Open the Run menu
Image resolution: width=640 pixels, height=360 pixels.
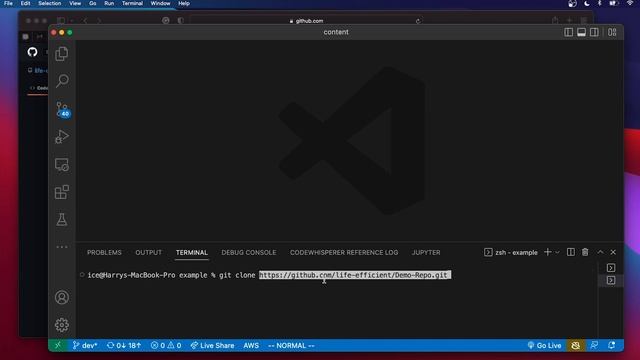[109, 3]
